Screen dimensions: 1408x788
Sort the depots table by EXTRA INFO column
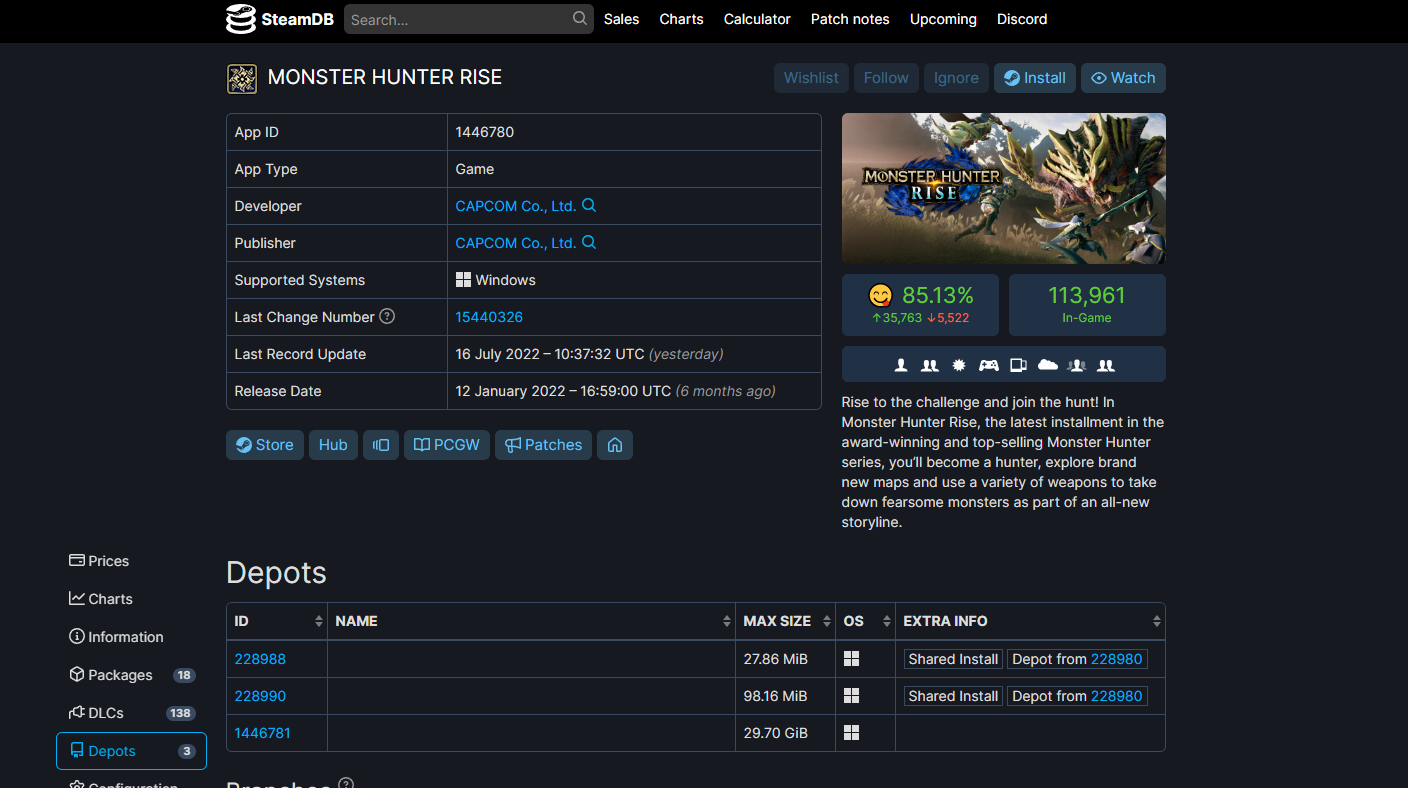tap(1030, 621)
